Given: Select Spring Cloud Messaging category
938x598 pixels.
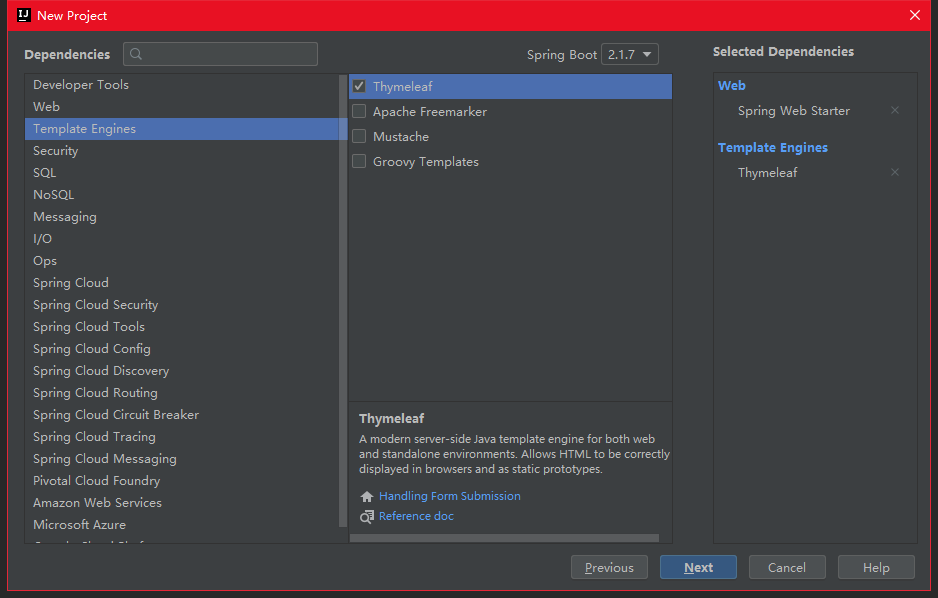Looking at the screenshot, I should pyautogui.click(x=182, y=459).
